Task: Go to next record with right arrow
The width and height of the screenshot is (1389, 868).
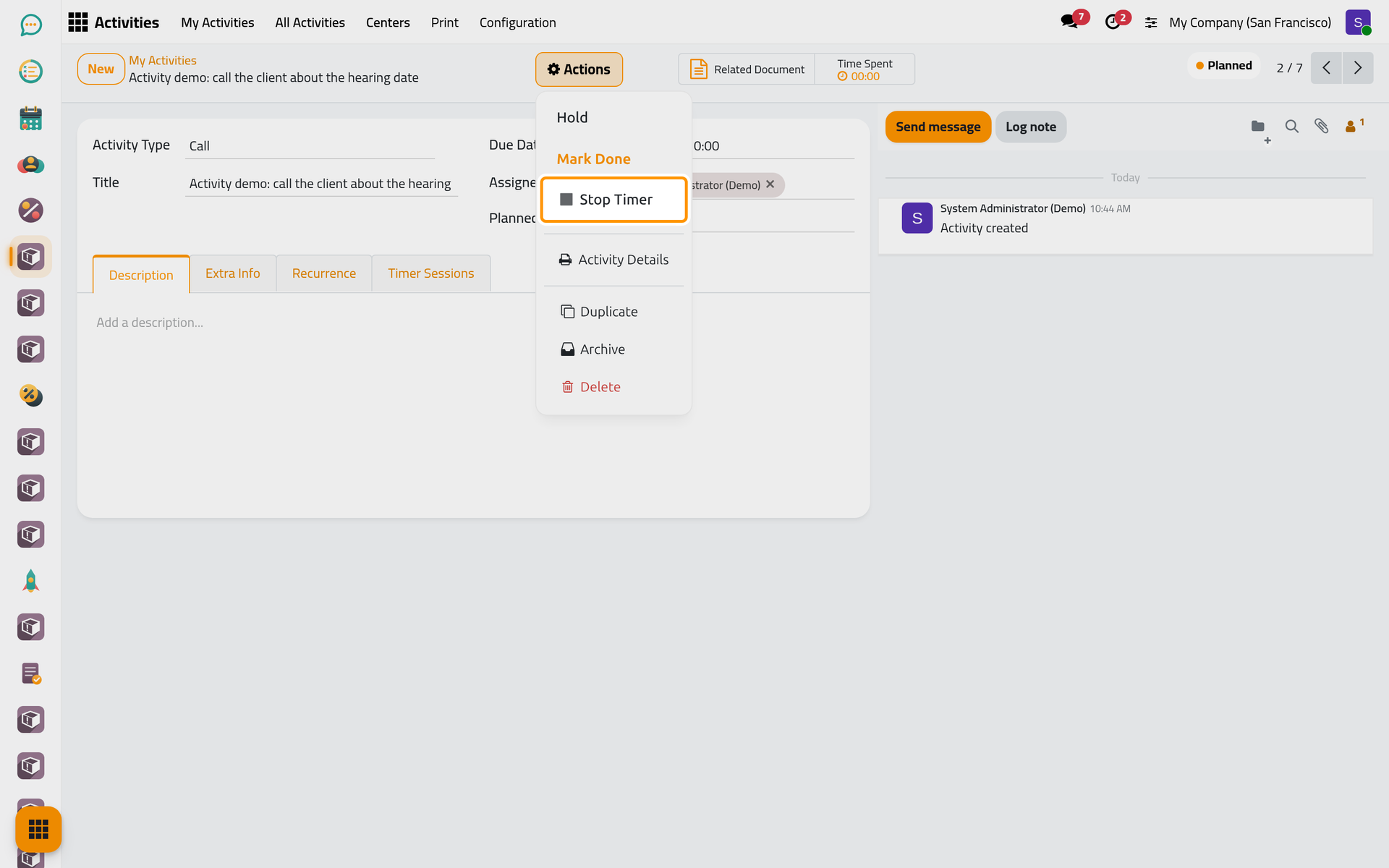Action: coord(1357,68)
